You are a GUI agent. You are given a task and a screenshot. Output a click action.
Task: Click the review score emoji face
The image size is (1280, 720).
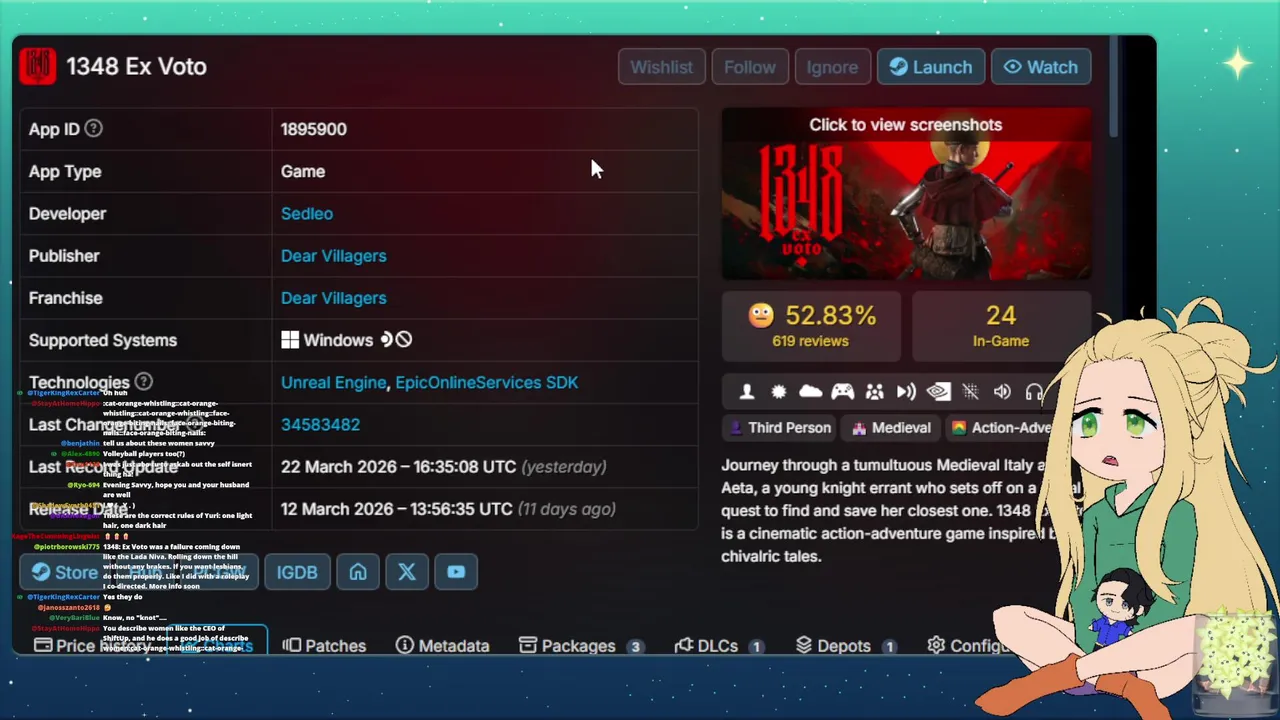point(761,316)
